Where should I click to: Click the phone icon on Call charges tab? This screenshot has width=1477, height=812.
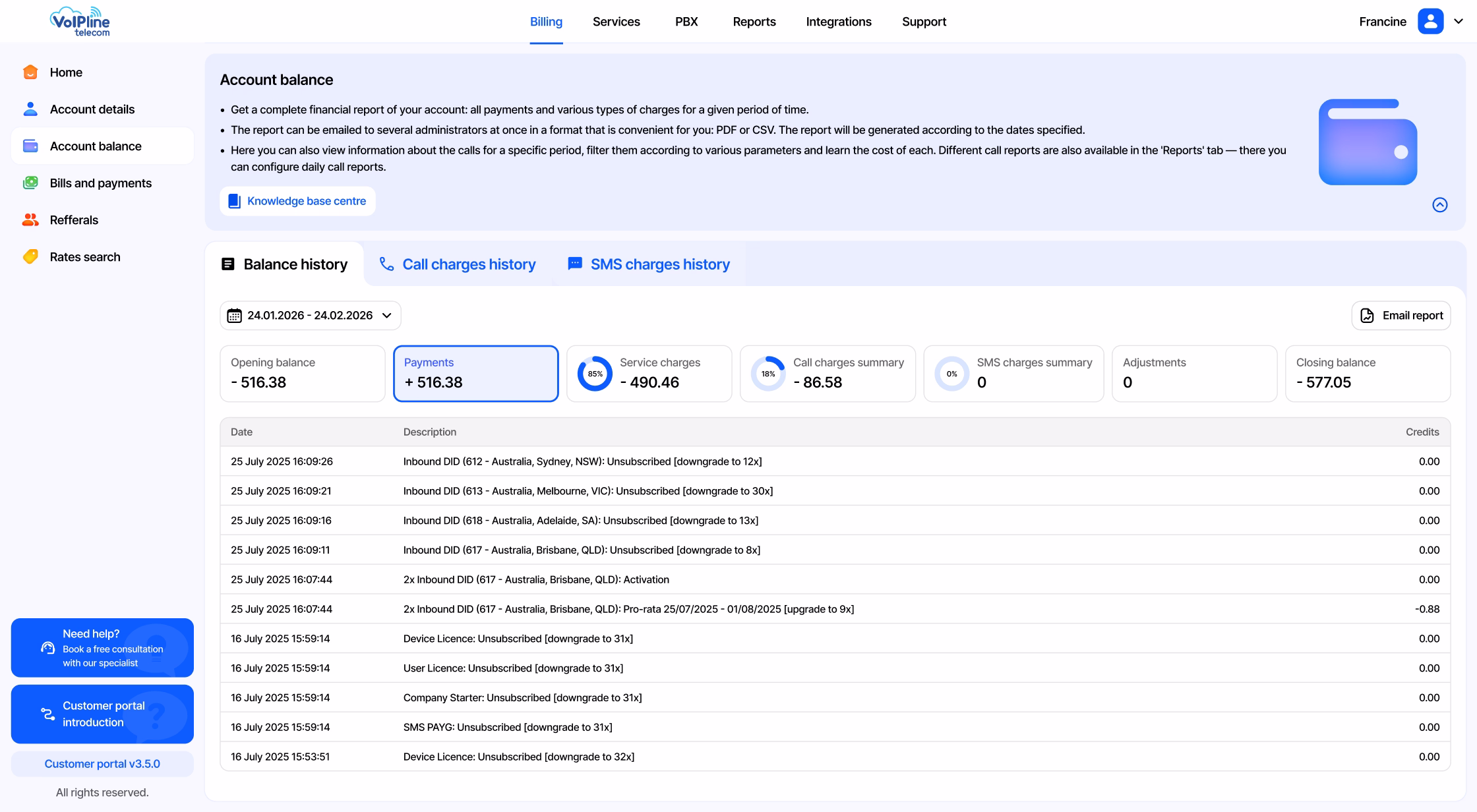(x=386, y=264)
